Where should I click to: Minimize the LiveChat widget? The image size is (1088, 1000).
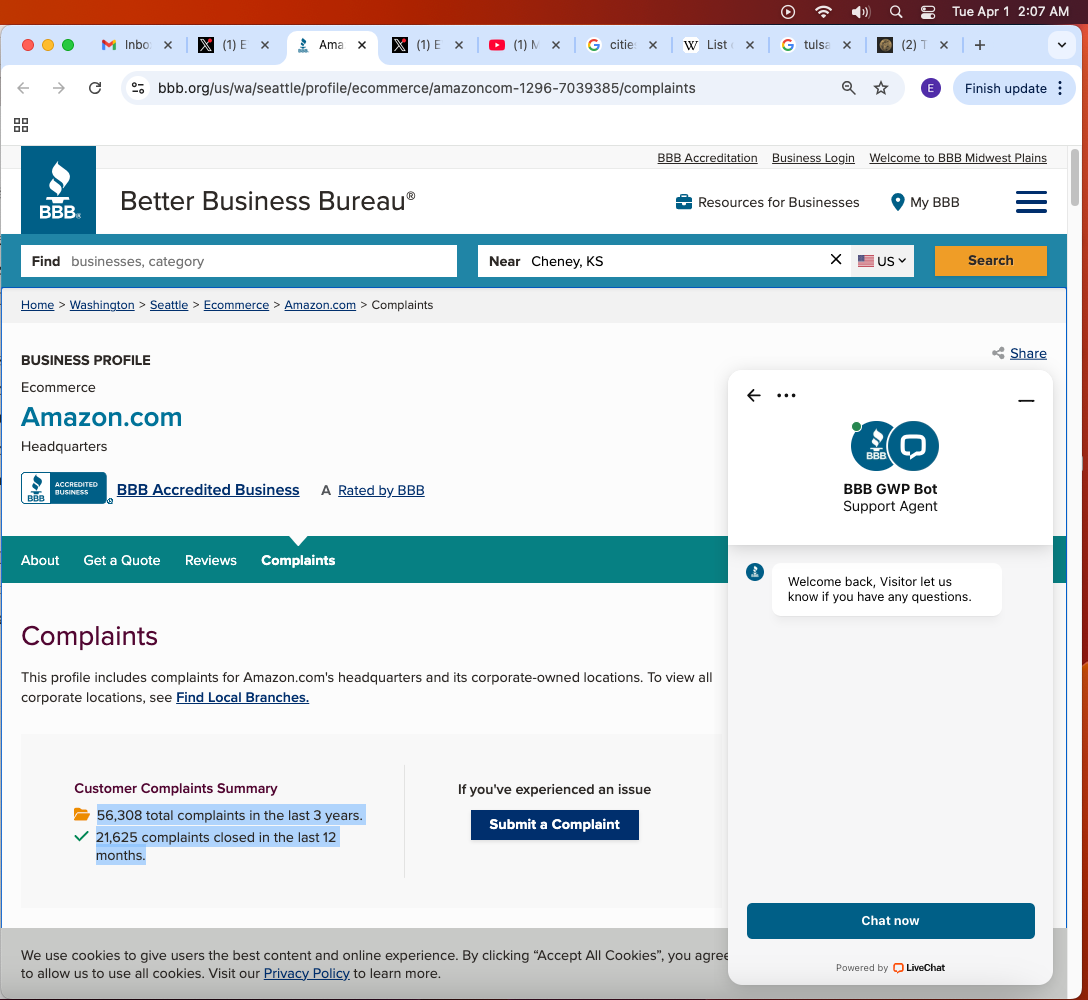1026,400
